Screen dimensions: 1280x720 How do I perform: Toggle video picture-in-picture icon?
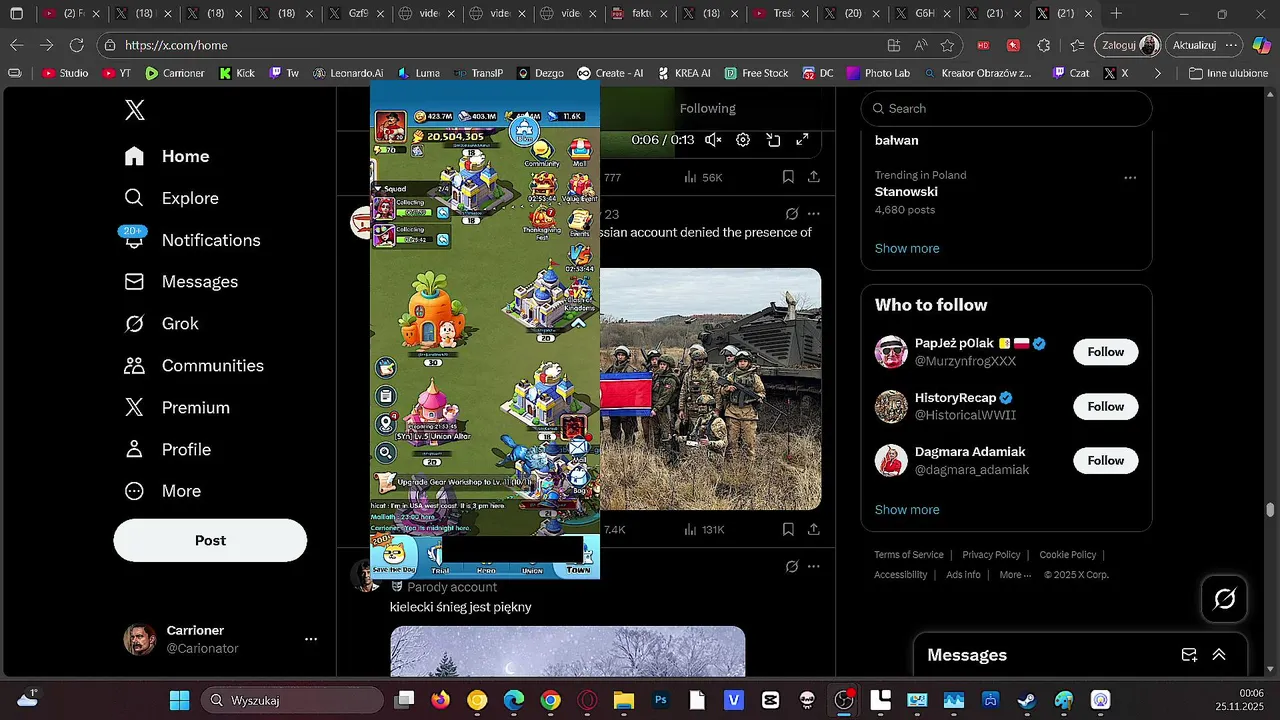[x=773, y=140]
